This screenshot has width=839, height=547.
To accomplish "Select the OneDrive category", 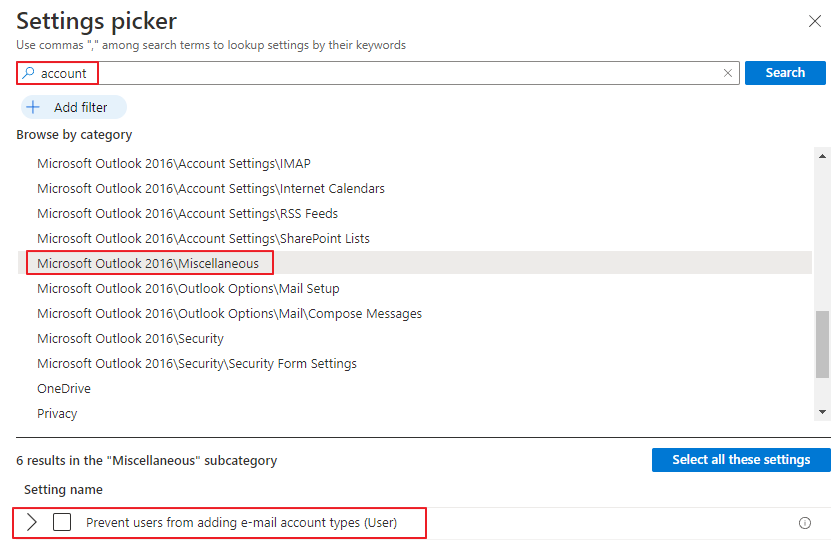I will click(x=64, y=389).
